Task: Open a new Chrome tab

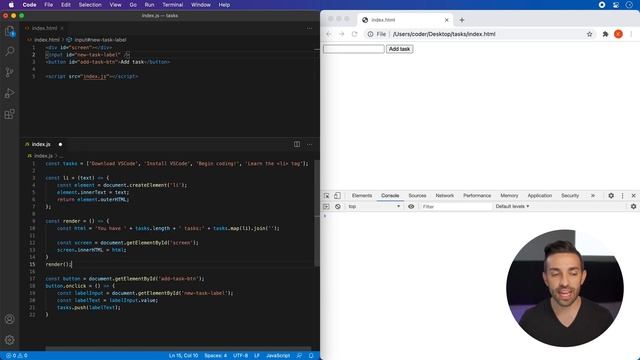Action: pos(462,20)
